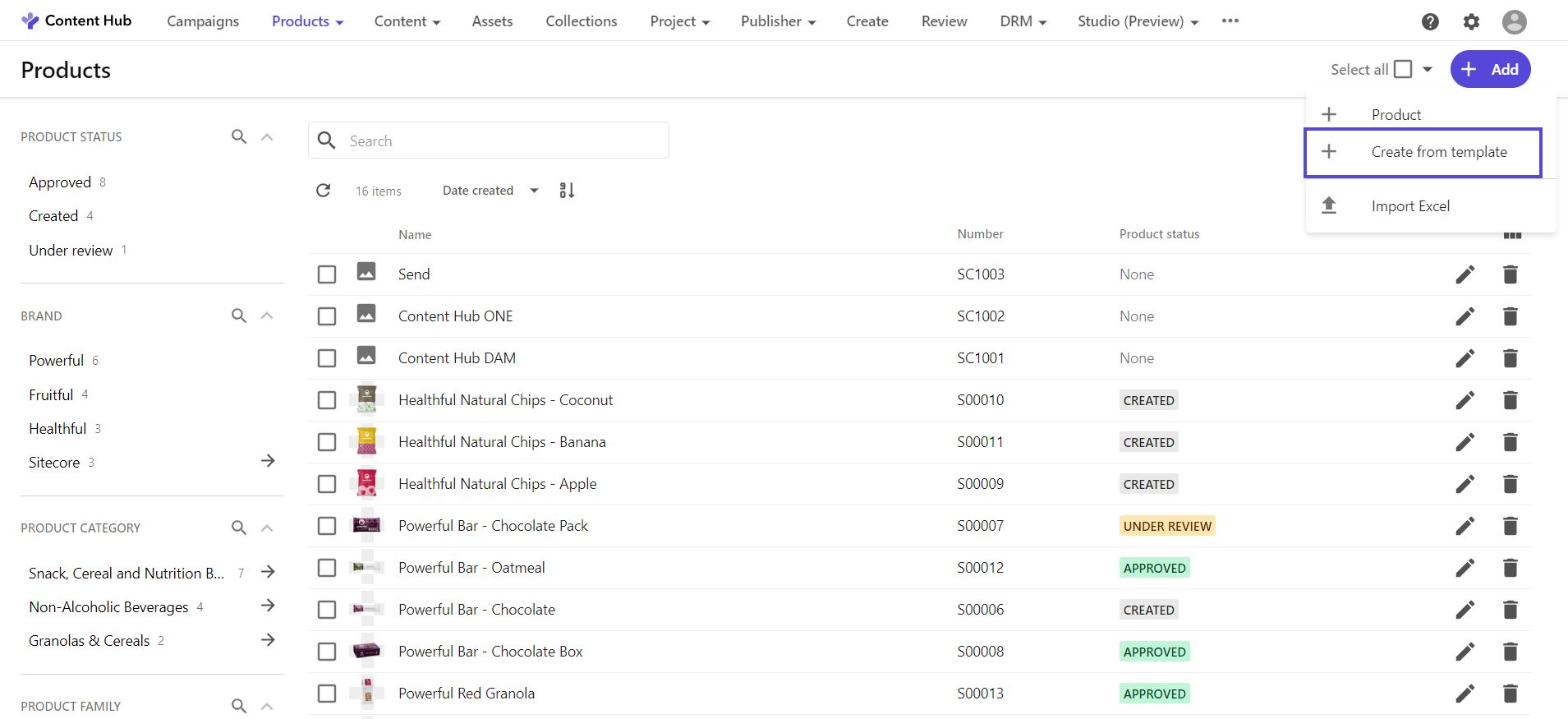Open the Date created sort dropdown
This screenshot has height=719, width=1568.
pos(490,191)
